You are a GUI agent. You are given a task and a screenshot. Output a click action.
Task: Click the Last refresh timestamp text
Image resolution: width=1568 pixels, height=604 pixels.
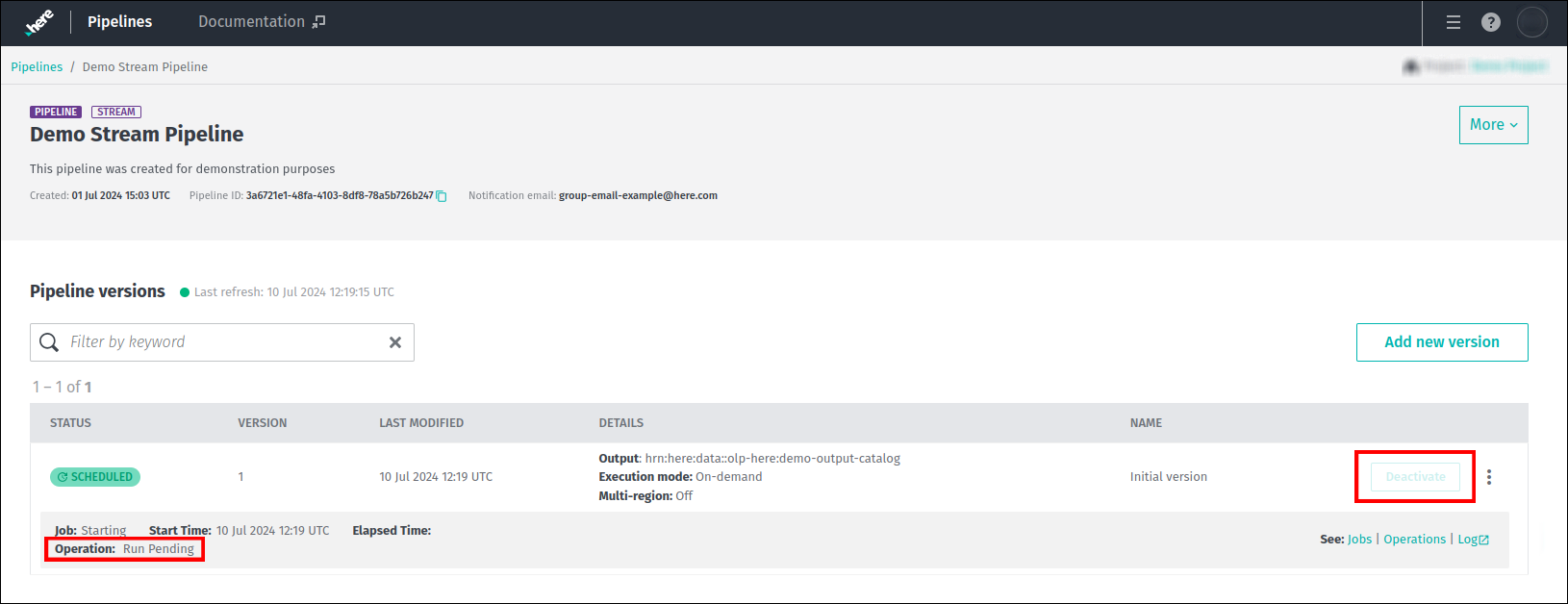point(294,292)
